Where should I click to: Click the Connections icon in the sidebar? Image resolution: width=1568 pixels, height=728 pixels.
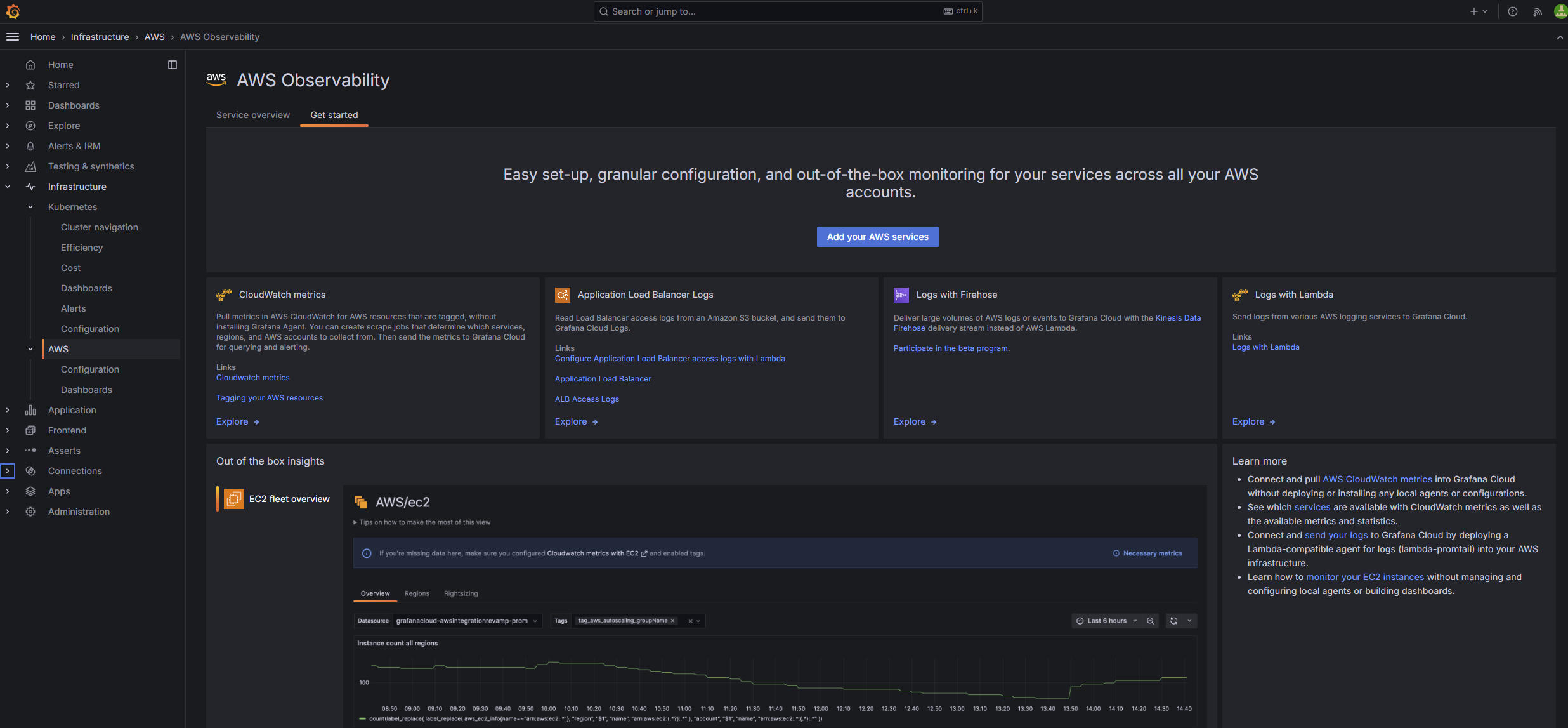[30, 470]
